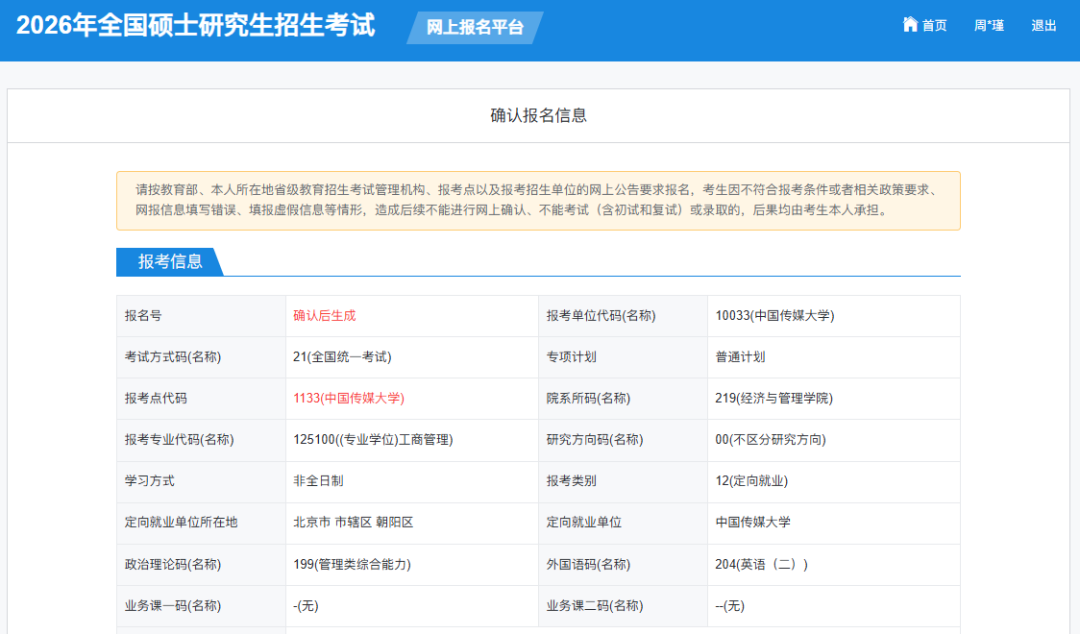Click the yellow notice banner text

click(540, 201)
